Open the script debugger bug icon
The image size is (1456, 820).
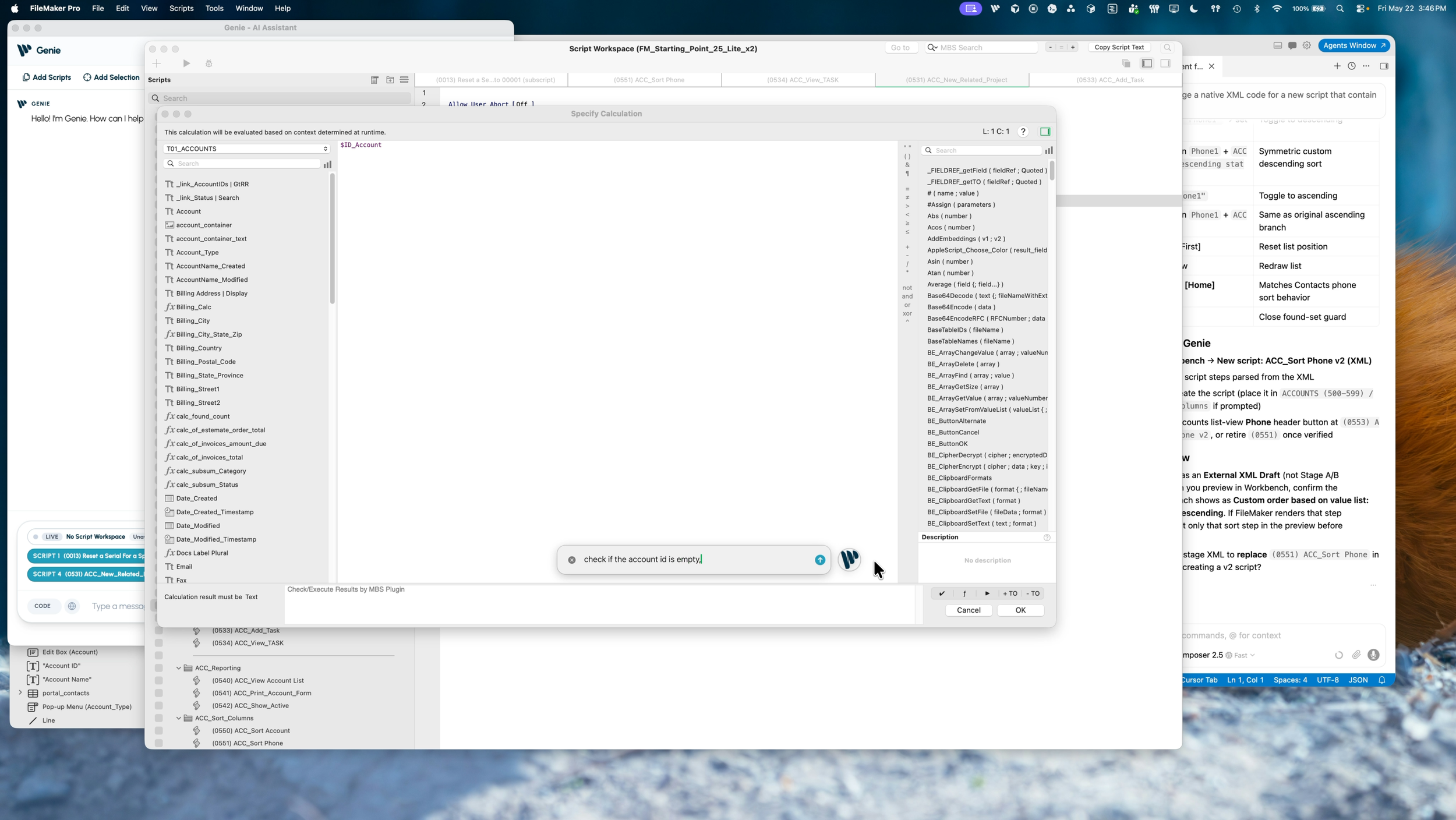208,63
